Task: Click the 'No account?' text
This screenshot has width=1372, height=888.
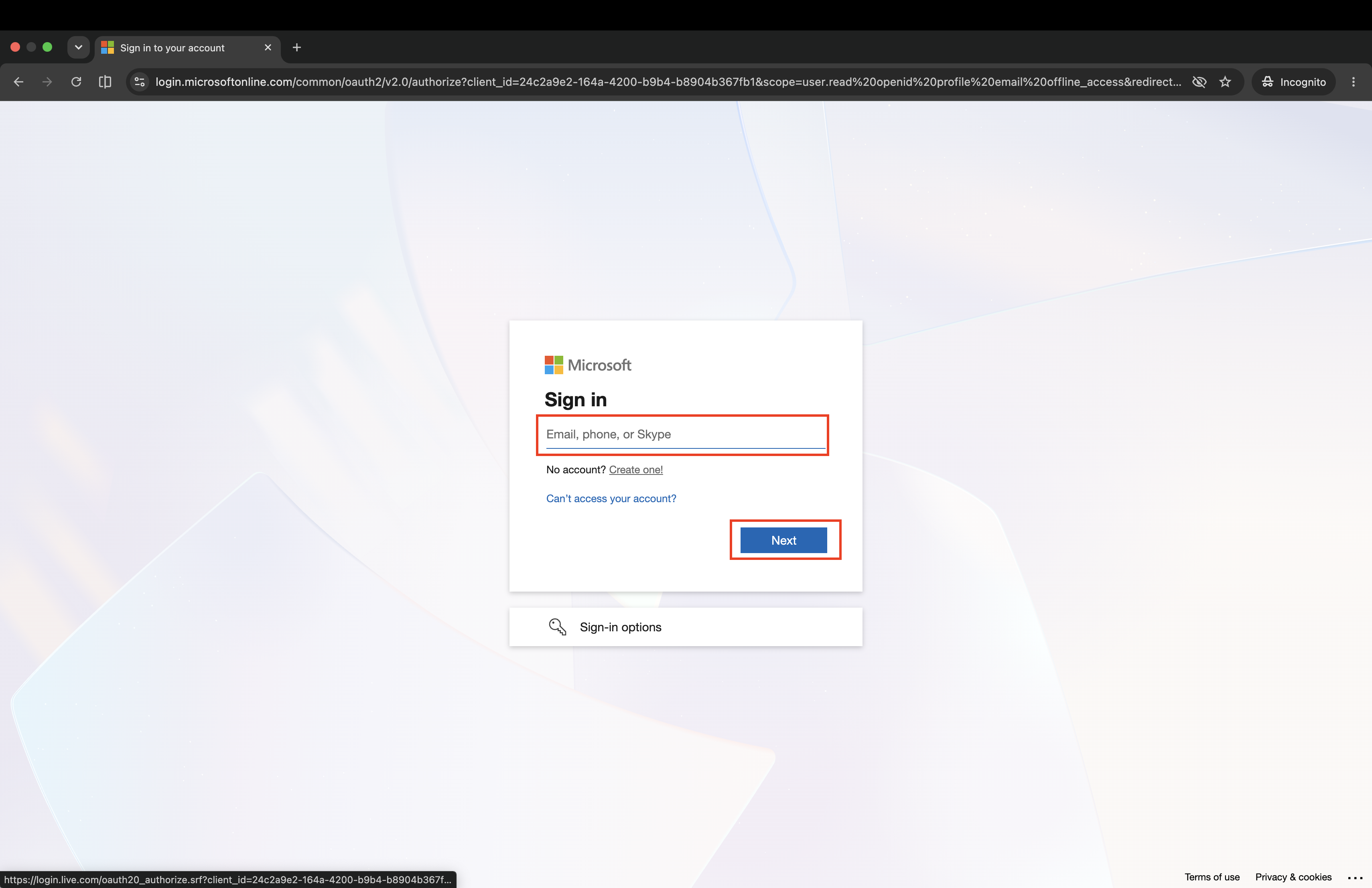Action: (576, 470)
